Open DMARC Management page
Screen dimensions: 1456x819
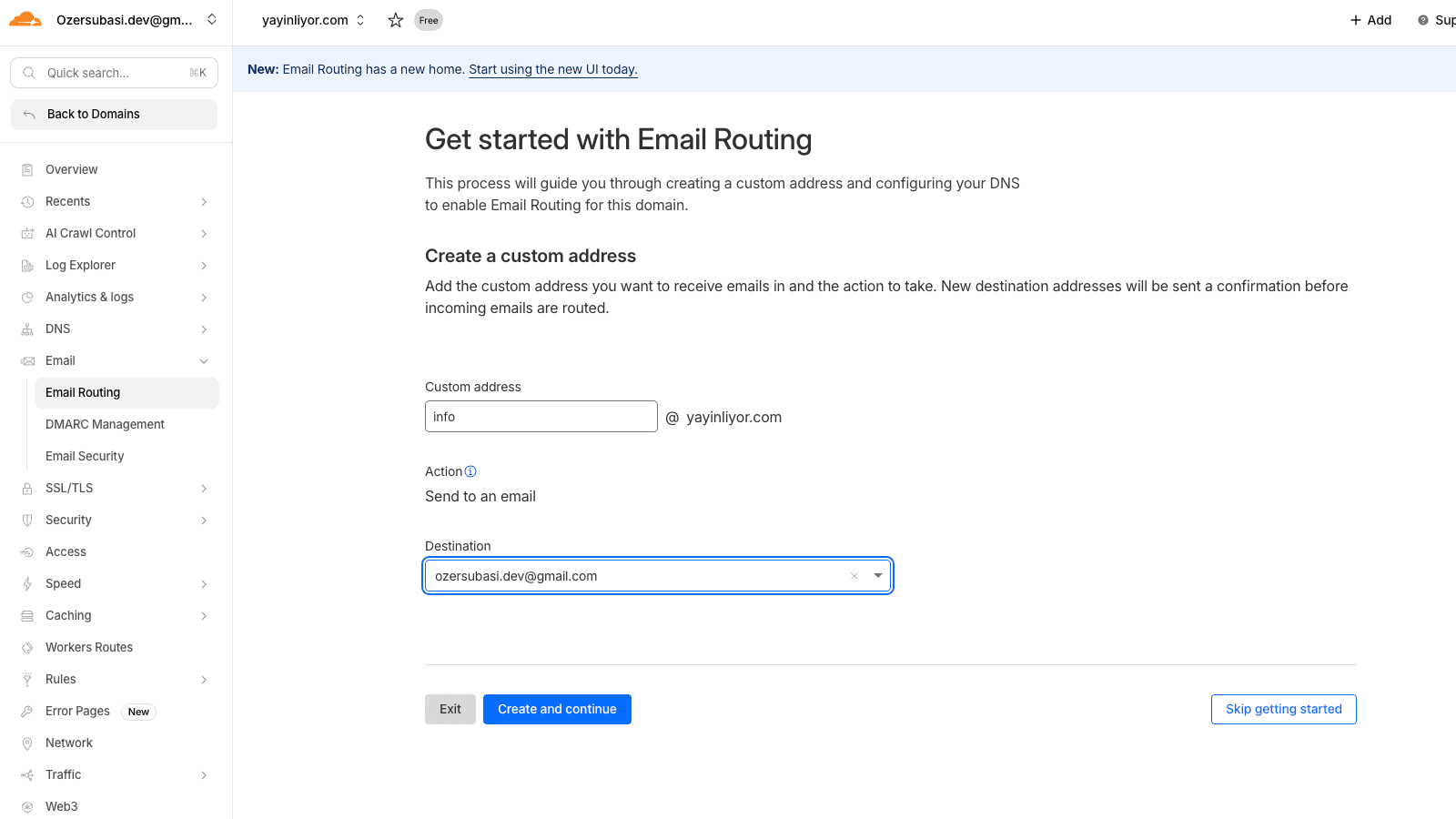point(105,425)
